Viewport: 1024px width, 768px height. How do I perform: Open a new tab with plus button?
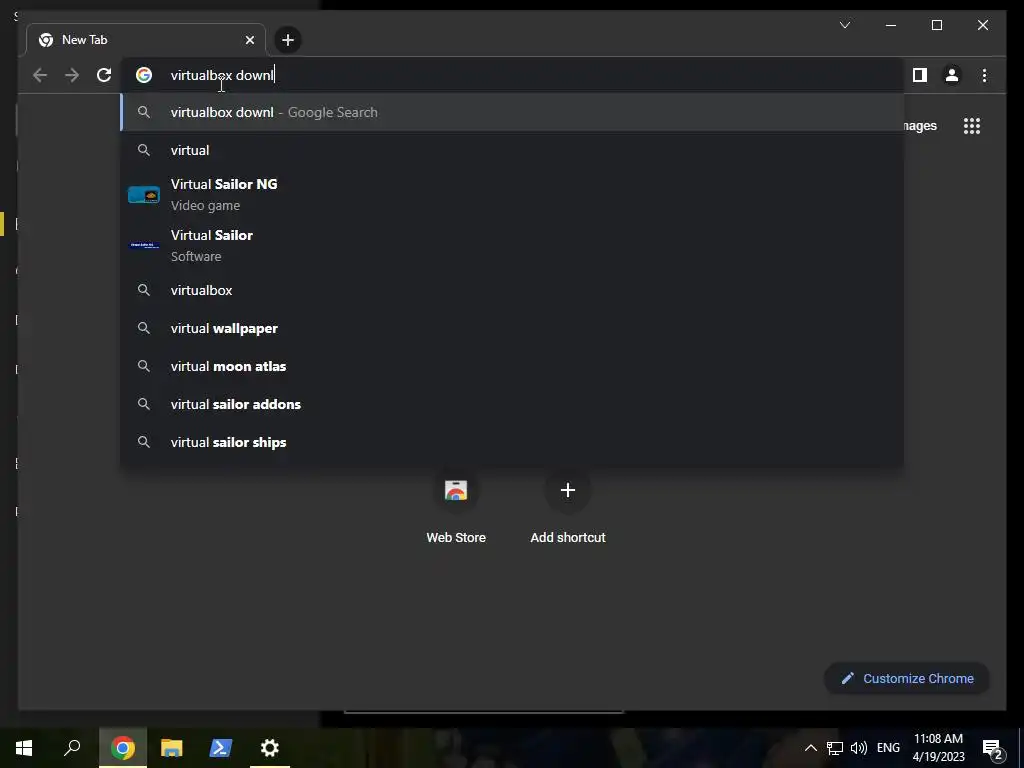click(x=288, y=40)
